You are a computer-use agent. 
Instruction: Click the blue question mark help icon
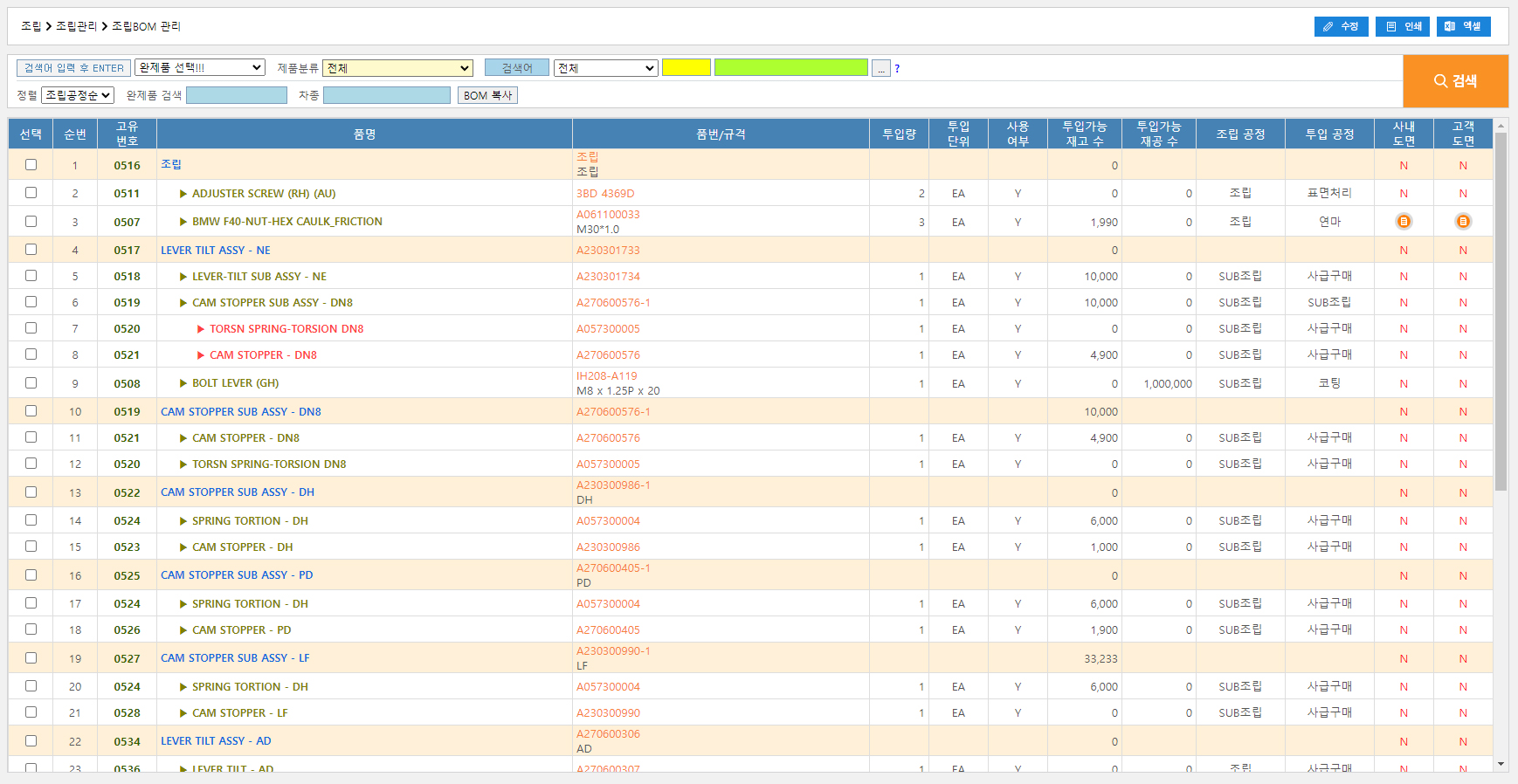[897, 68]
